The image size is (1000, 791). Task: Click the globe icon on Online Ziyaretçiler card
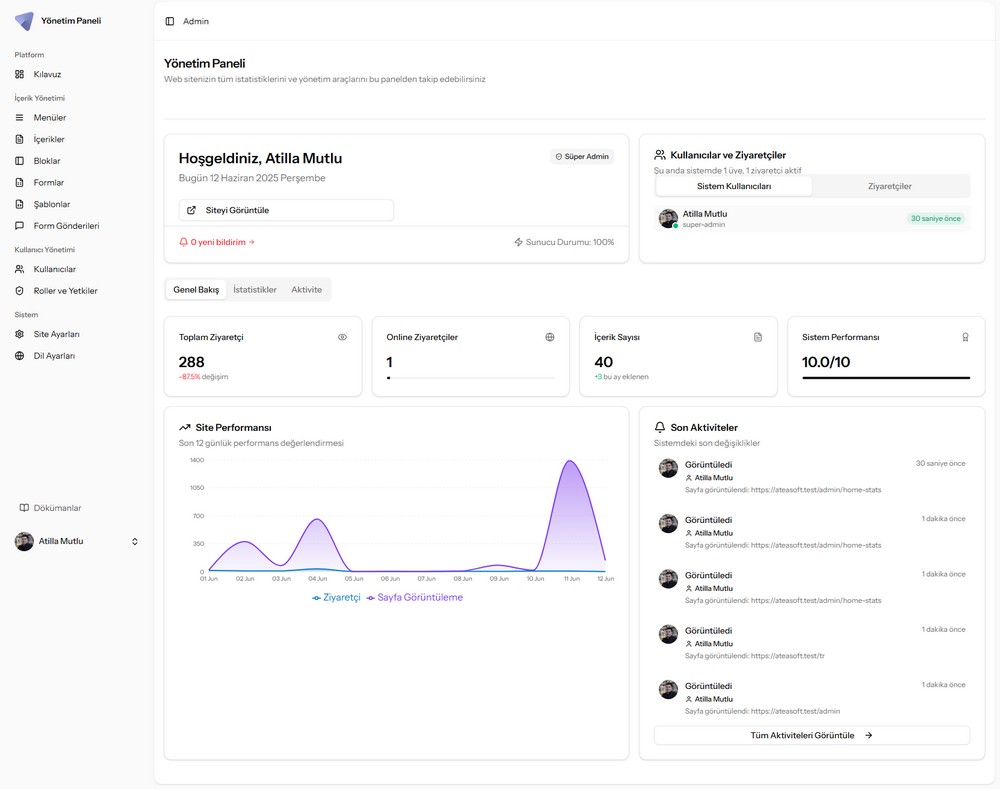550,337
